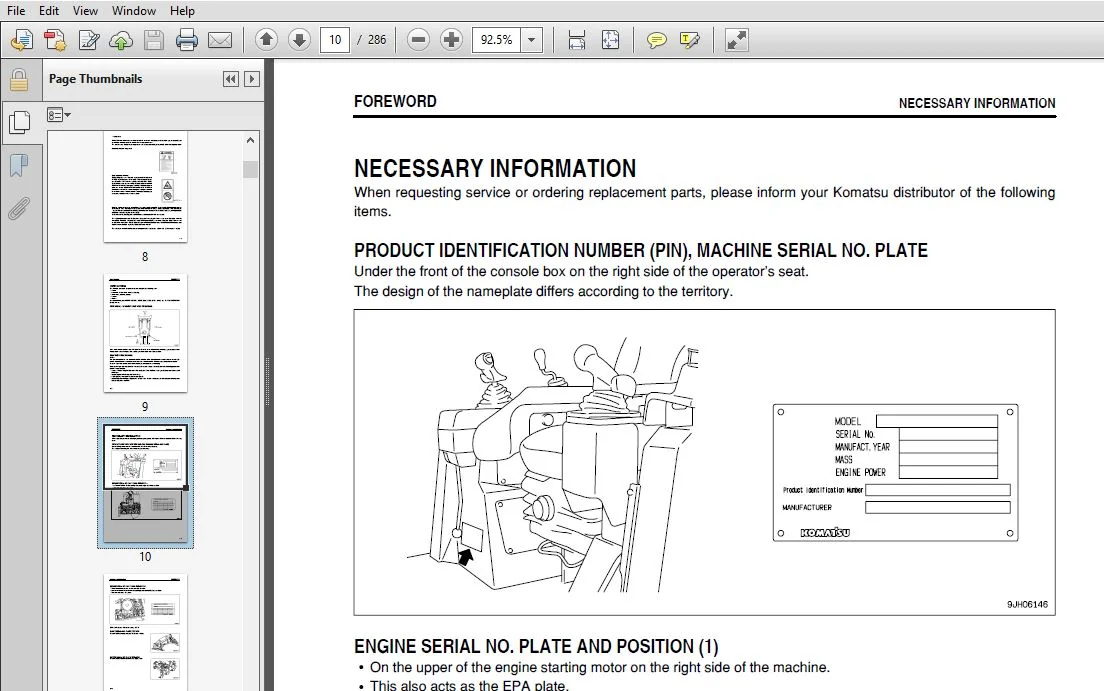Open the Window menu
The height and width of the screenshot is (691, 1104).
click(134, 11)
